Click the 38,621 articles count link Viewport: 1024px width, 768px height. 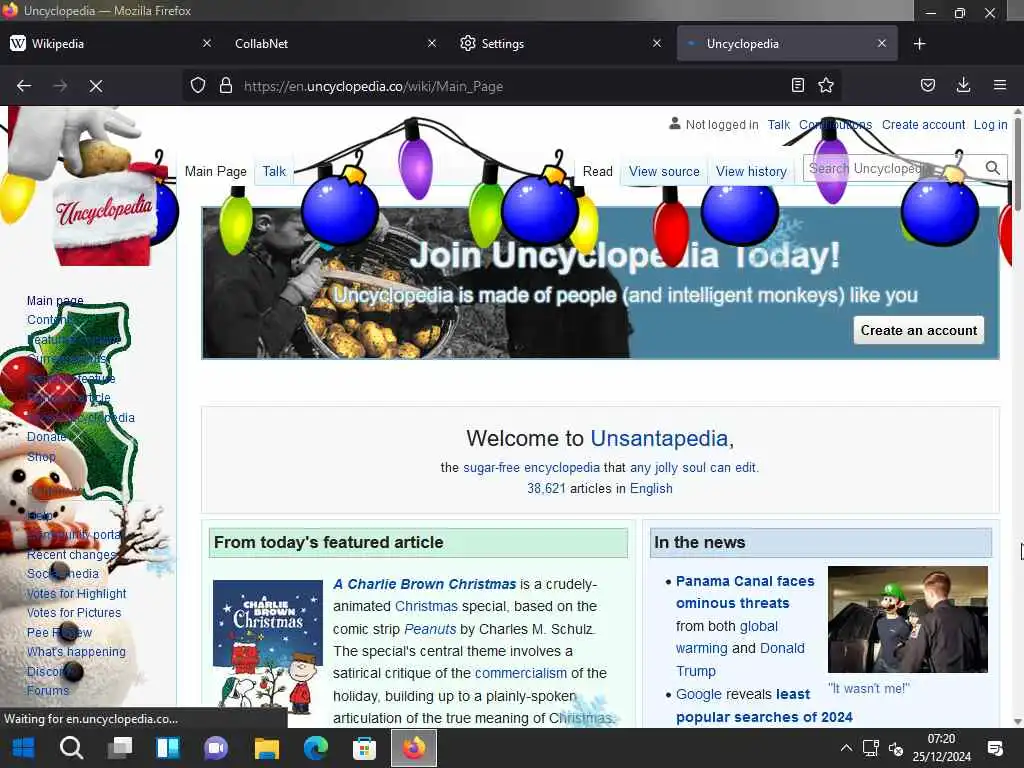(546, 488)
